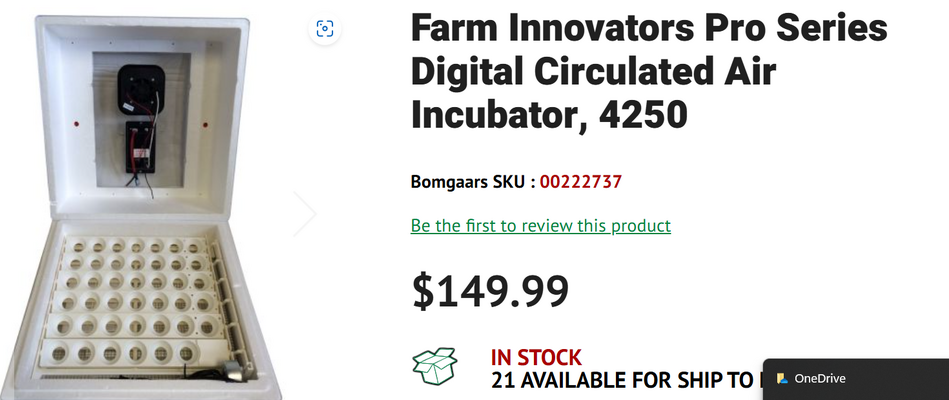This screenshot has width=949, height=400.
Task: Click the red SKU number 00222737
Action: (x=582, y=182)
